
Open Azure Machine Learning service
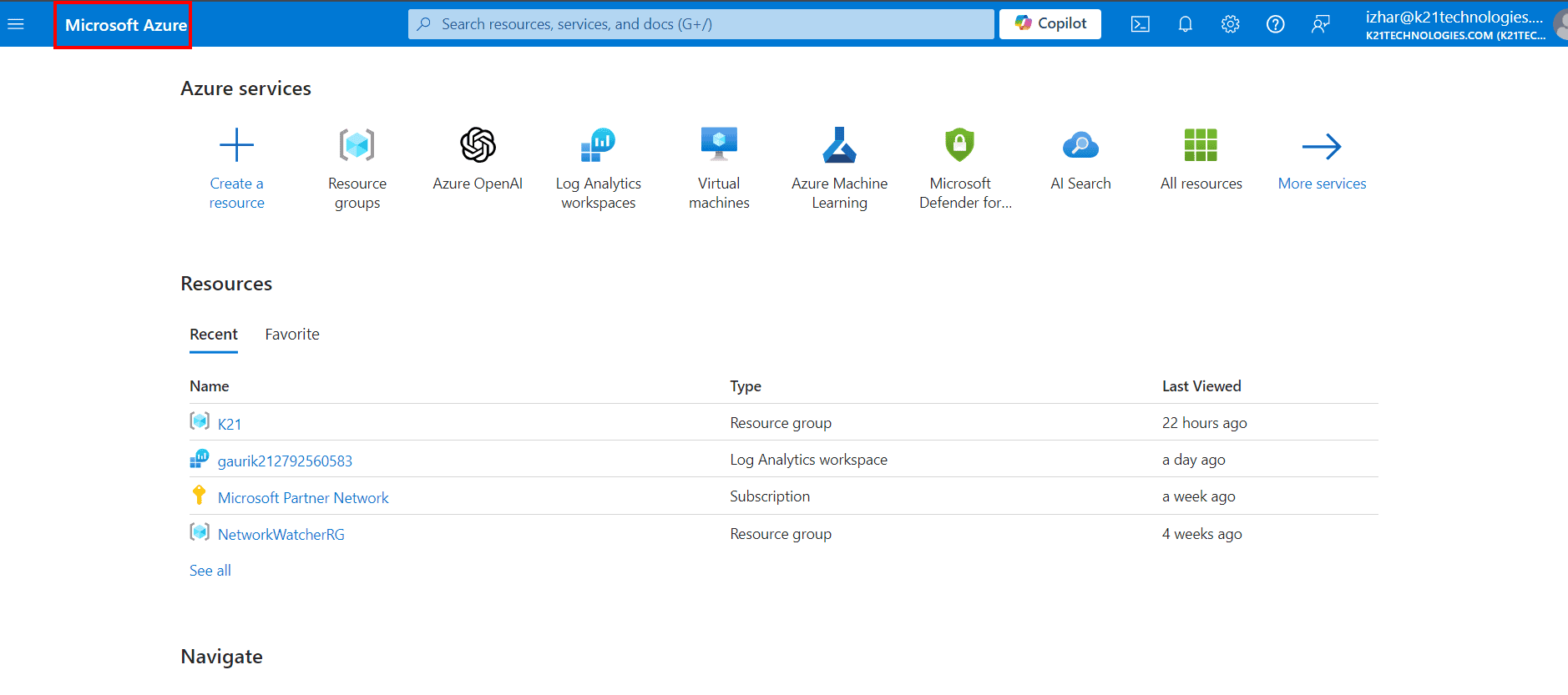(839, 146)
